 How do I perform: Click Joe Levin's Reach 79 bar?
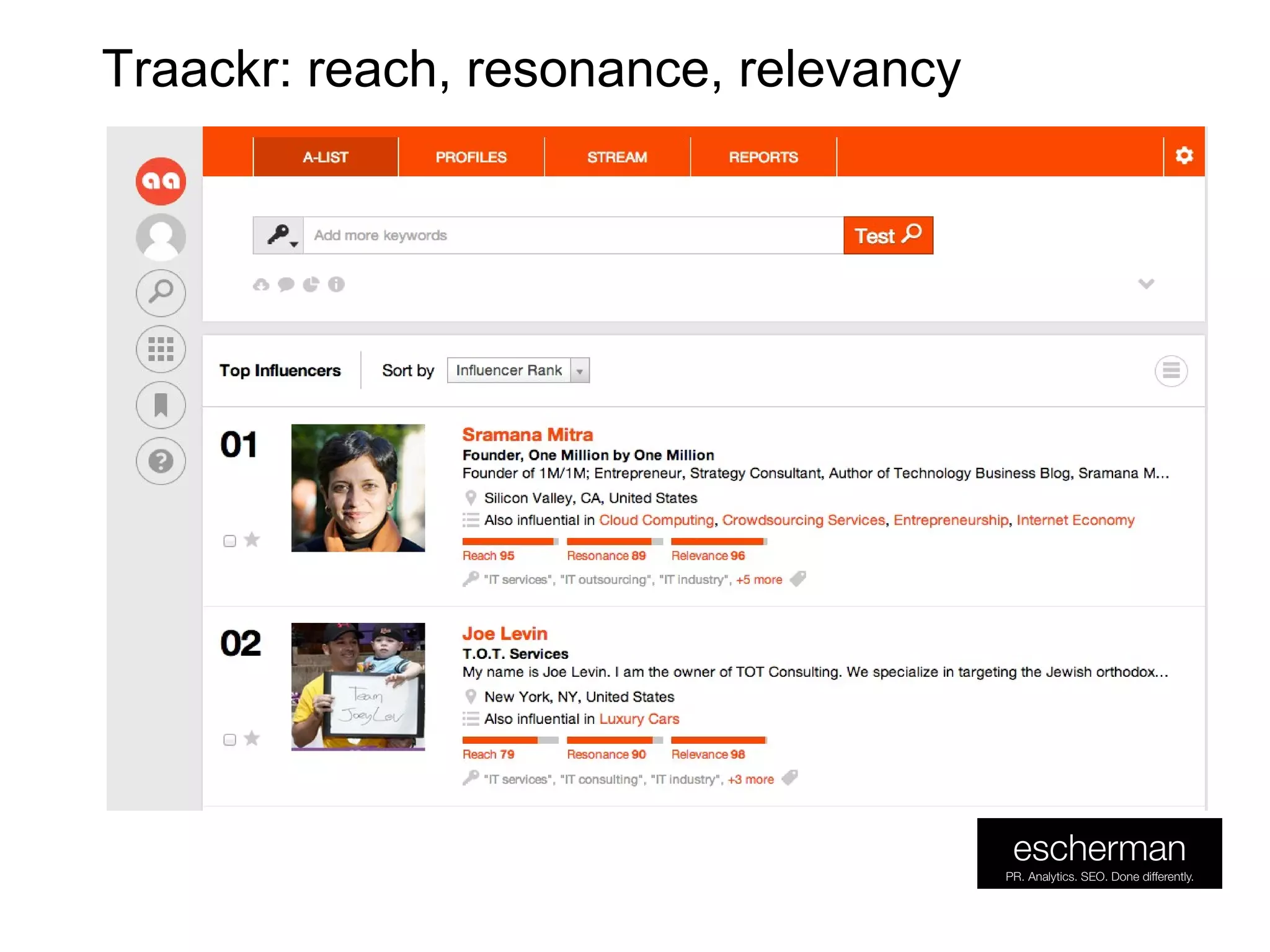point(510,740)
